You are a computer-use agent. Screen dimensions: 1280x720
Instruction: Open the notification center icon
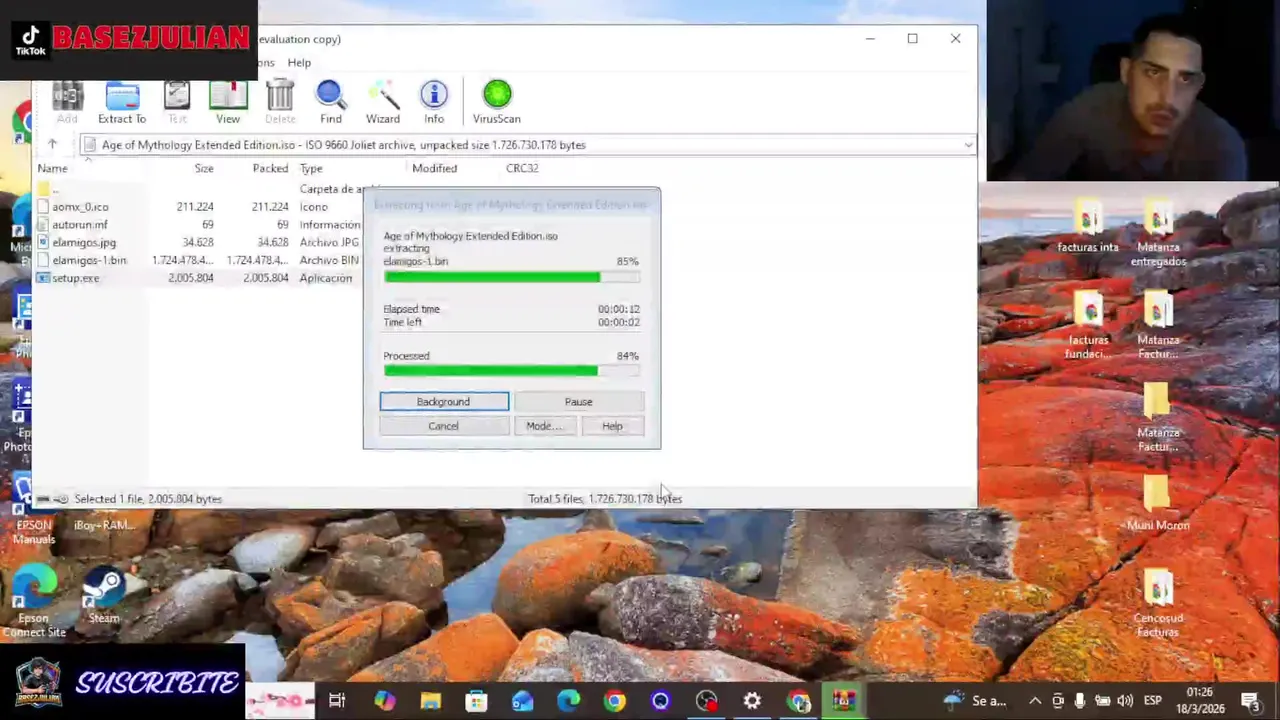coord(1250,701)
